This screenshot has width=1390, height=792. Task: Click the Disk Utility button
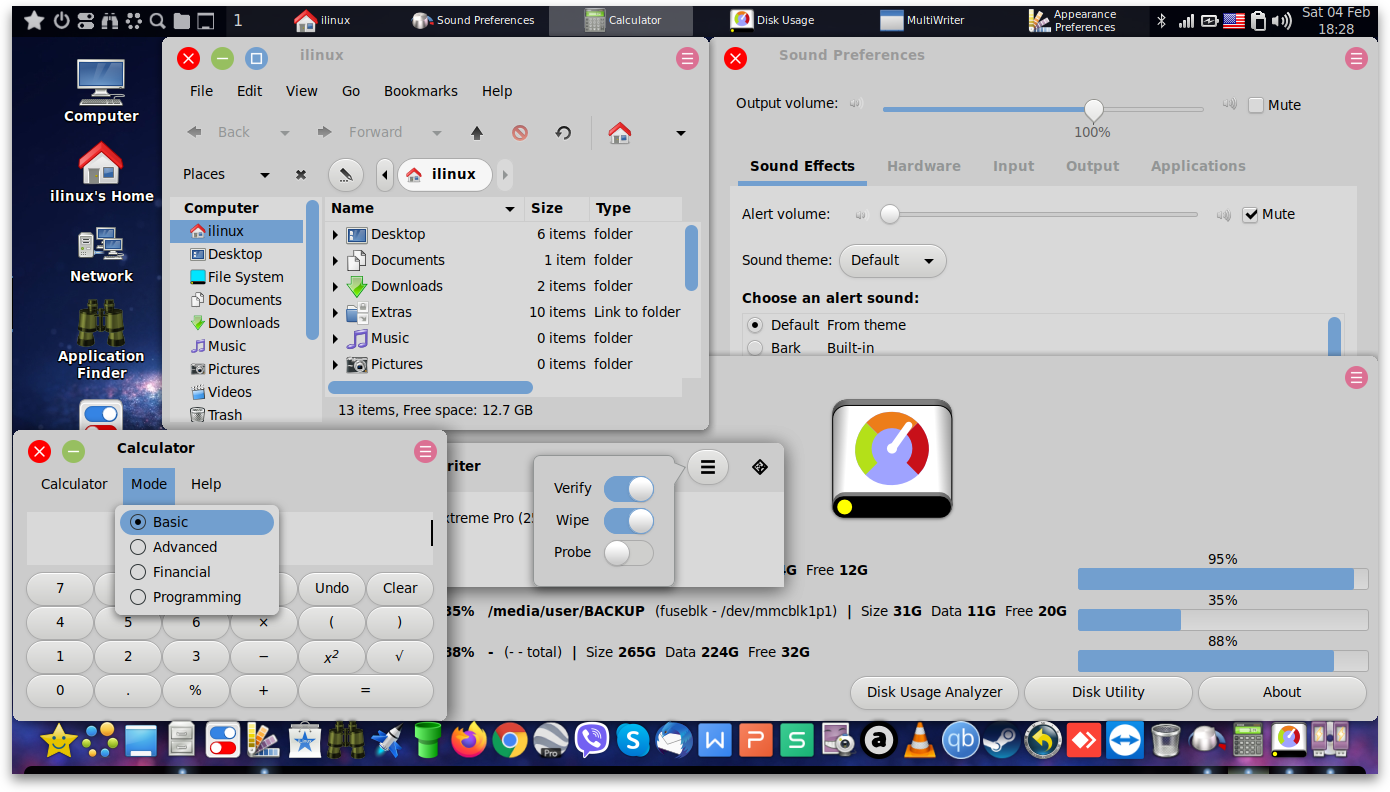(1108, 692)
